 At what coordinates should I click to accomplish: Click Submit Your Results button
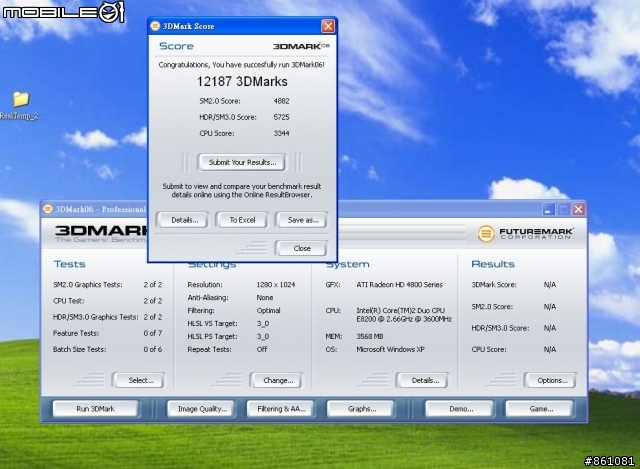click(x=242, y=162)
